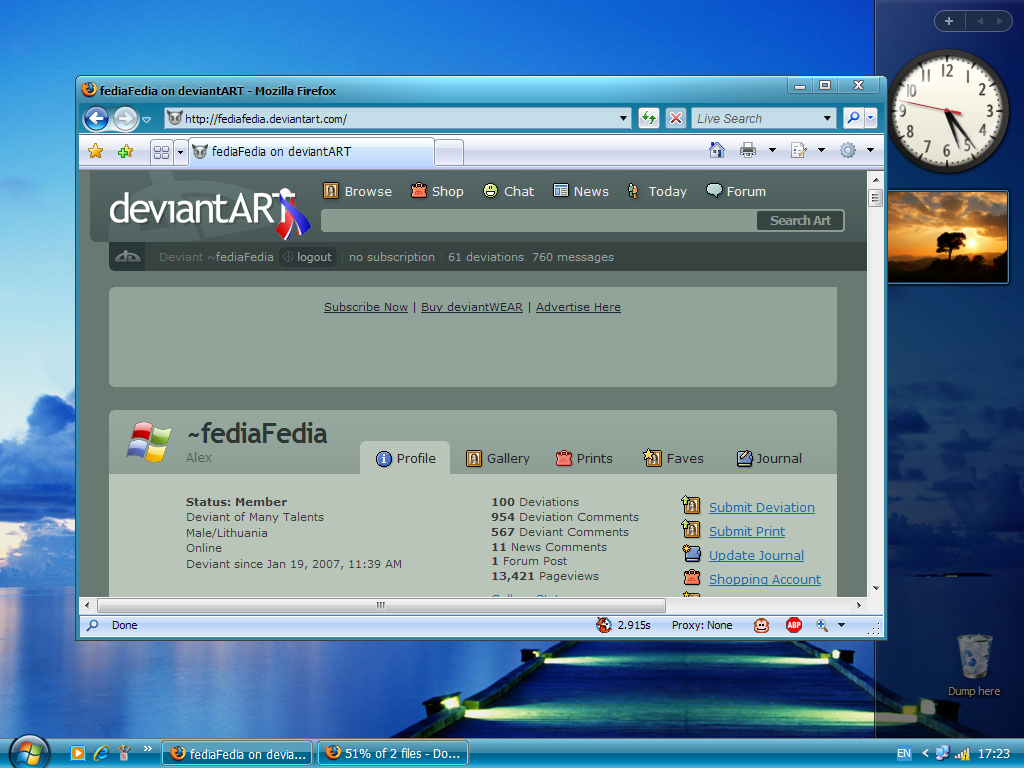Switch to the Journal tab
Image resolution: width=1024 pixels, height=768 pixels.
point(769,458)
